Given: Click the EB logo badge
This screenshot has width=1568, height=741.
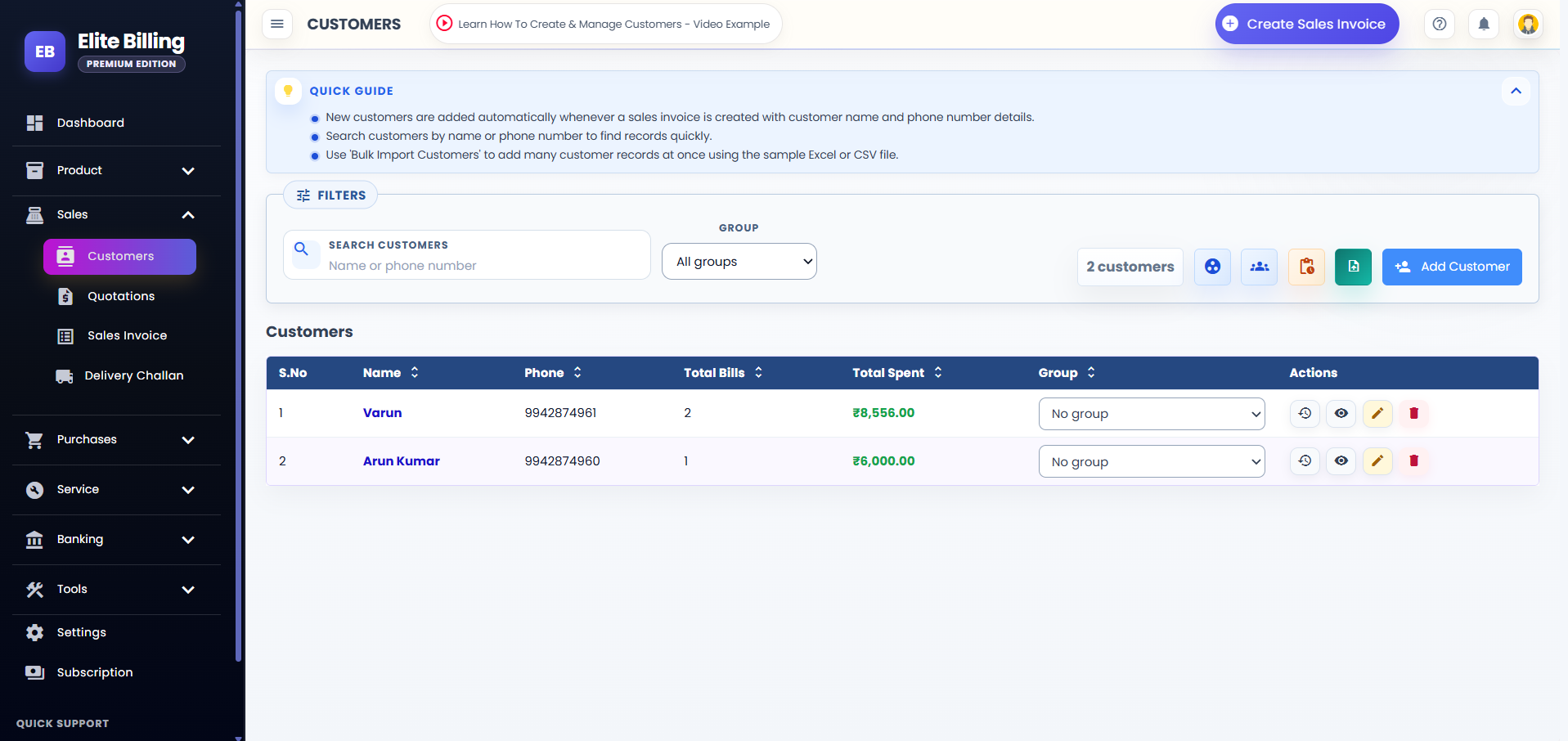Looking at the screenshot, I should coord(45,52).
